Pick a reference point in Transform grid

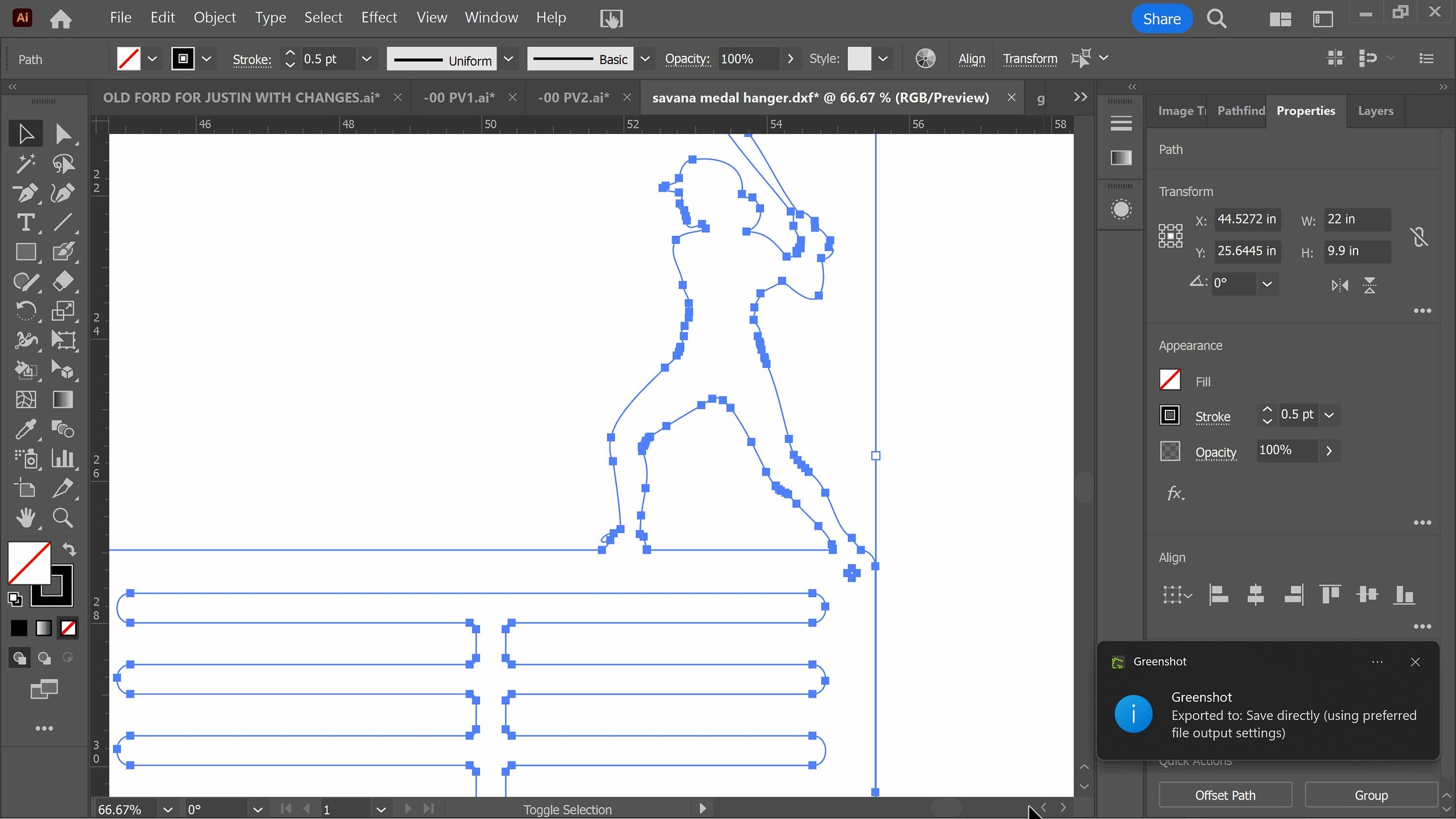coord(1170,236)
